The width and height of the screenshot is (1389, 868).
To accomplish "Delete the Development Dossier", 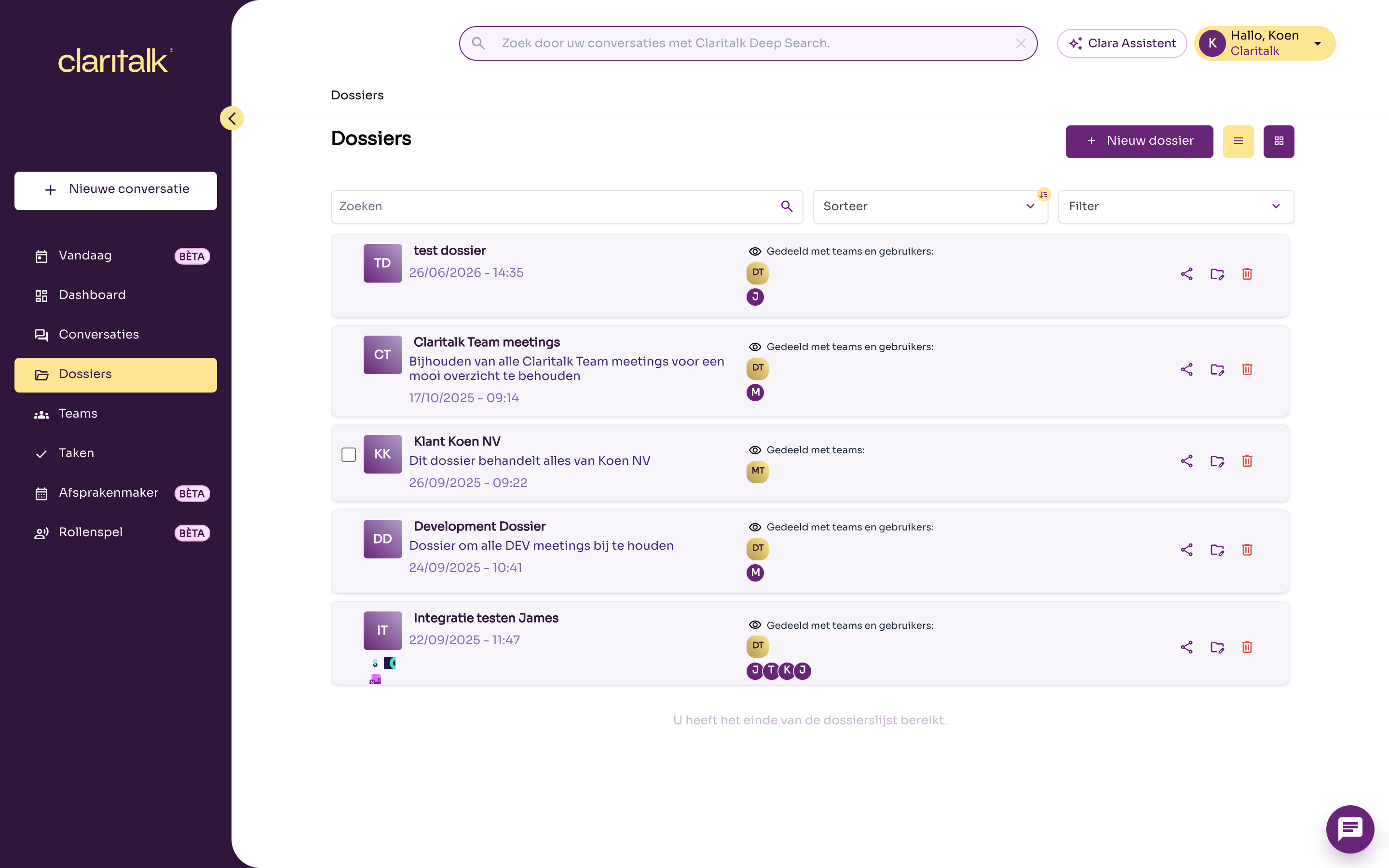I will (1247, 549).
